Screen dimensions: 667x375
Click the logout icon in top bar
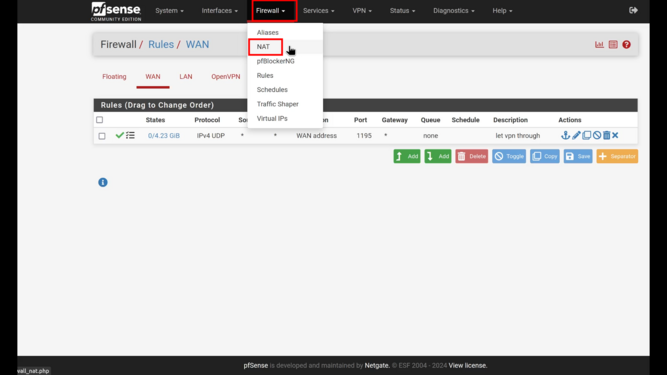633,10
